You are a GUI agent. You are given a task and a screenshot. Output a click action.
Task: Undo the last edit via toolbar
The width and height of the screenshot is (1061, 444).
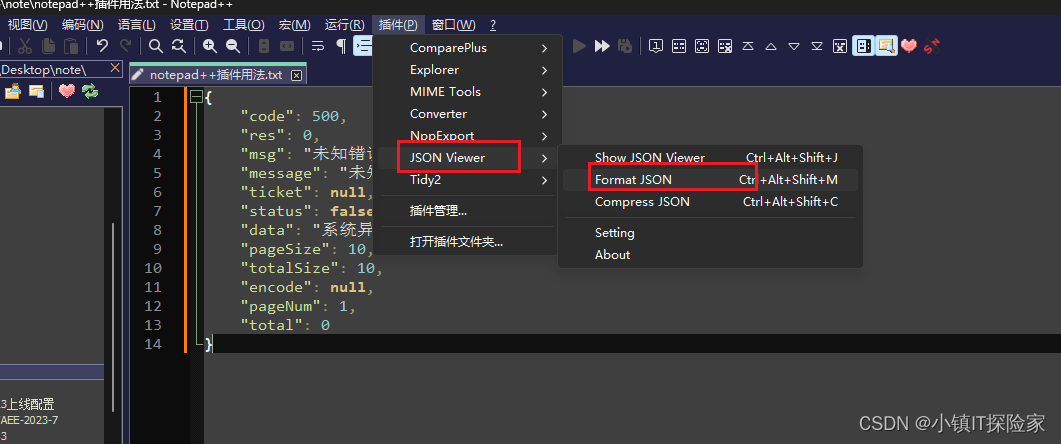click(102, 46)
